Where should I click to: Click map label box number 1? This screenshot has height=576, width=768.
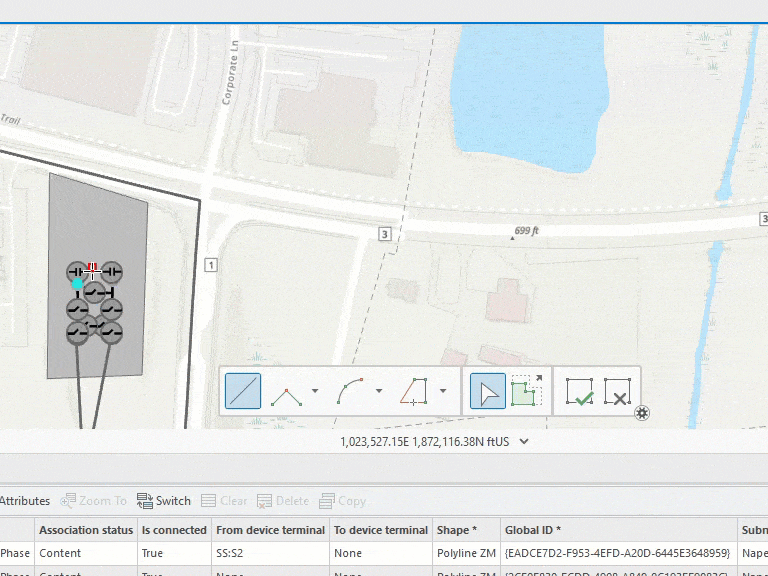pyautogui.click(x=211, y=265)
